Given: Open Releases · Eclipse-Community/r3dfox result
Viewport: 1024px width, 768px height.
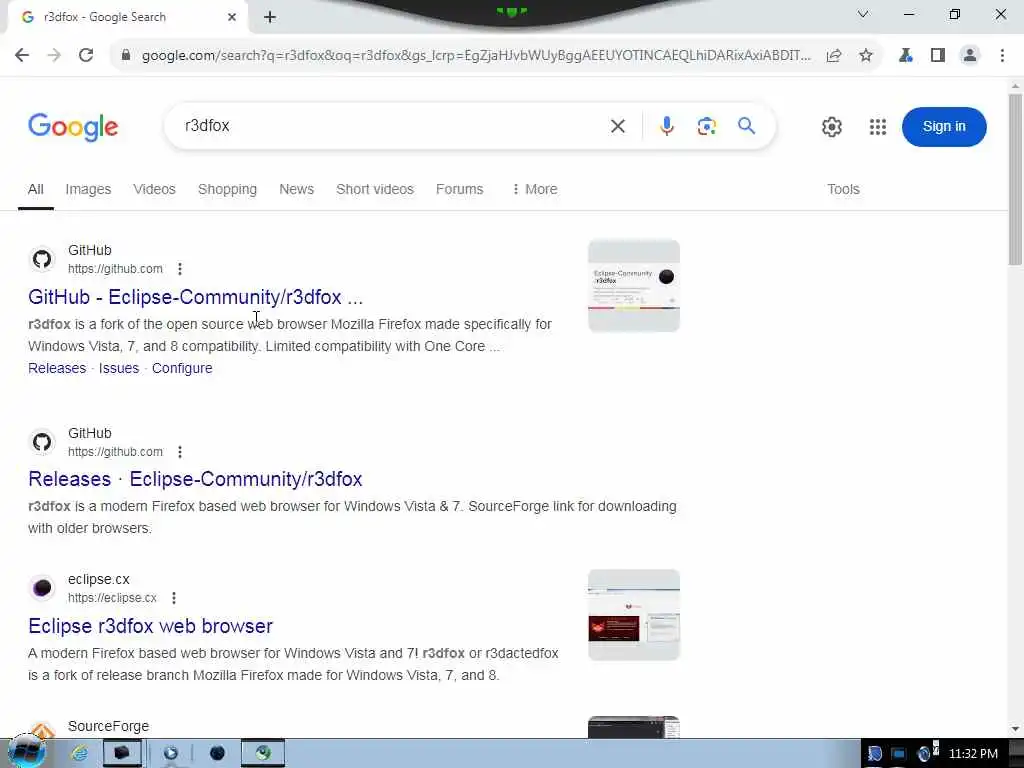Looking at the screenshot, I should coord(195,479).
